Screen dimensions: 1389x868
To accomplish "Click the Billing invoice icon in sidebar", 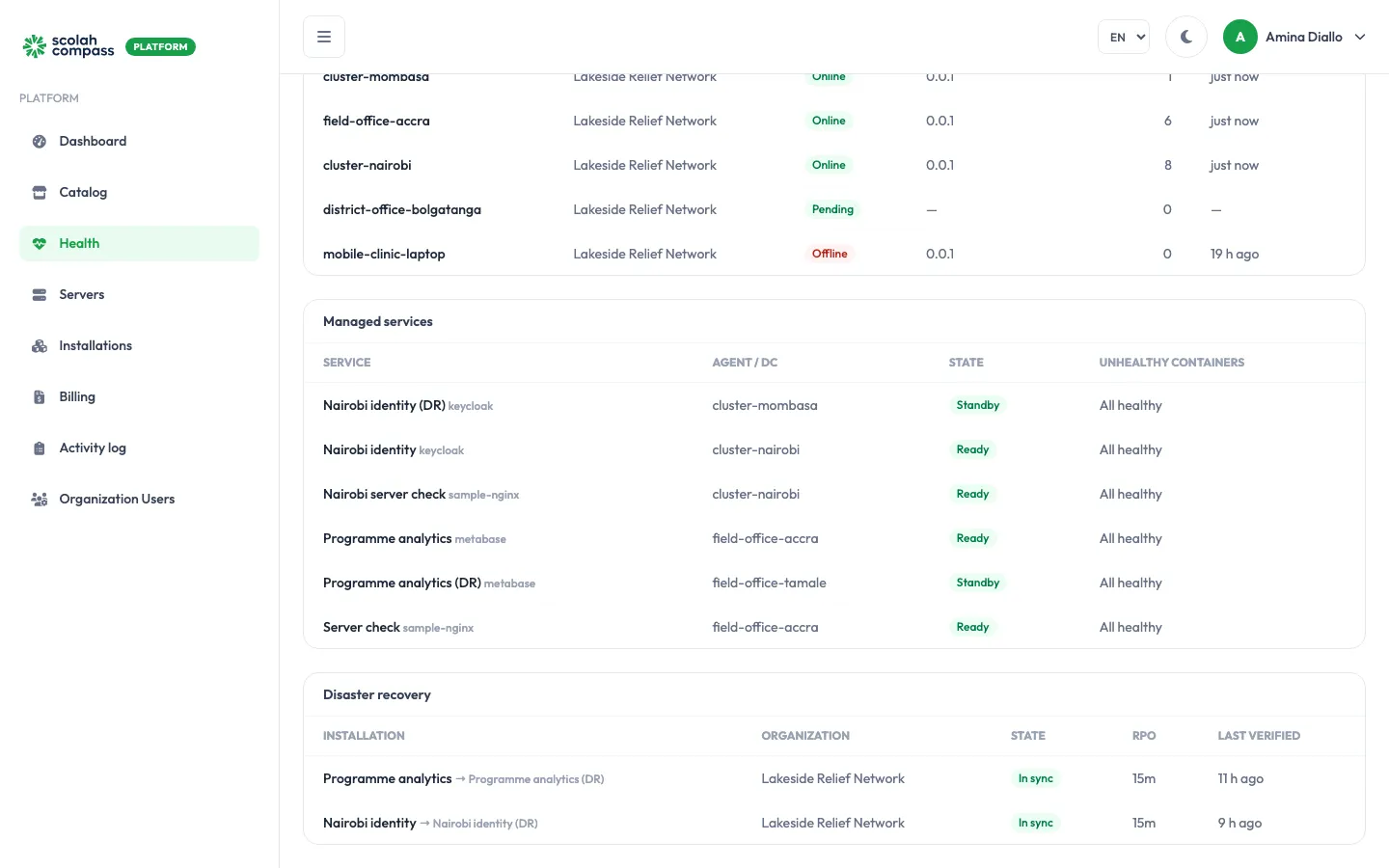I will point(40,397).
